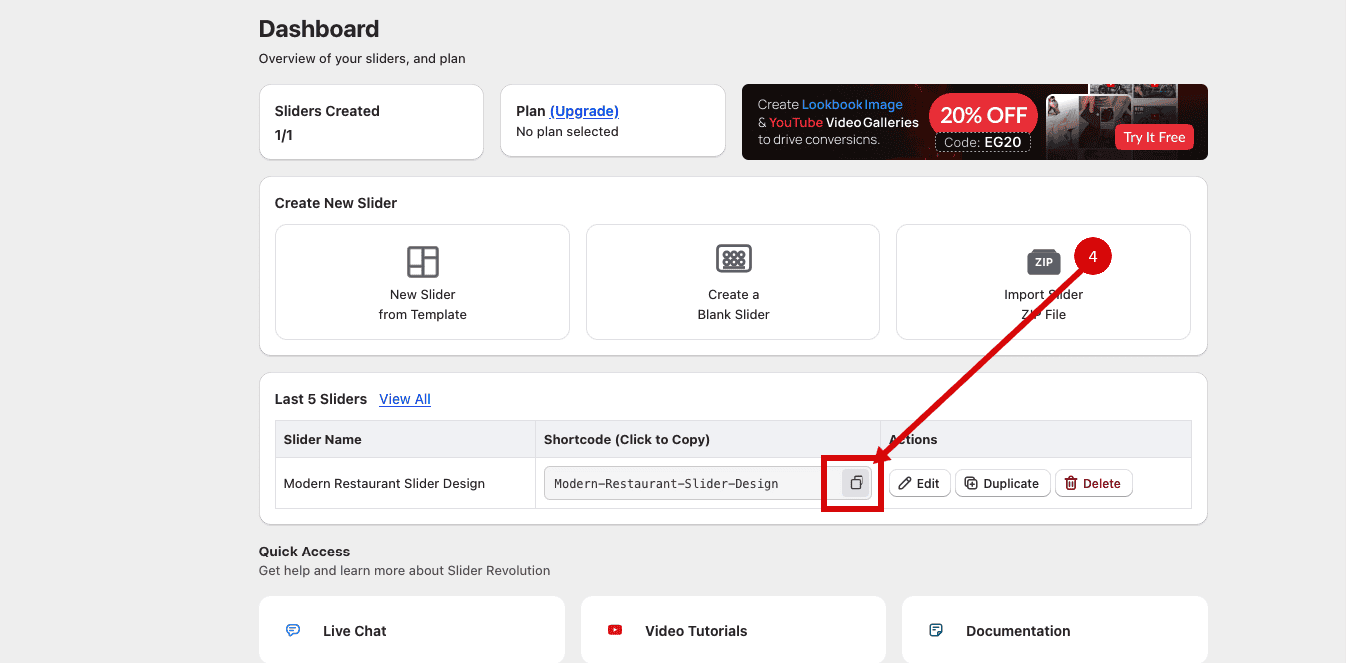
Task: Click the Slider Name column header
Action: (322, 439)
